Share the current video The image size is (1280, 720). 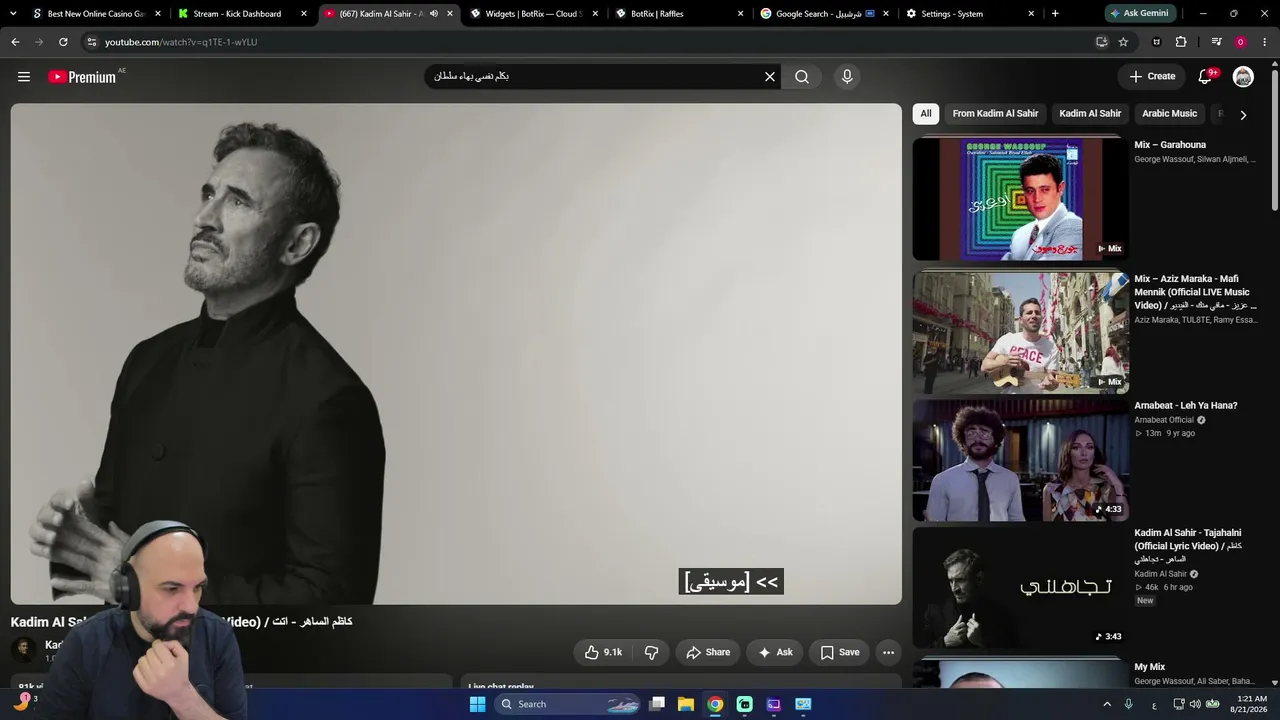[x=708, y=652]
